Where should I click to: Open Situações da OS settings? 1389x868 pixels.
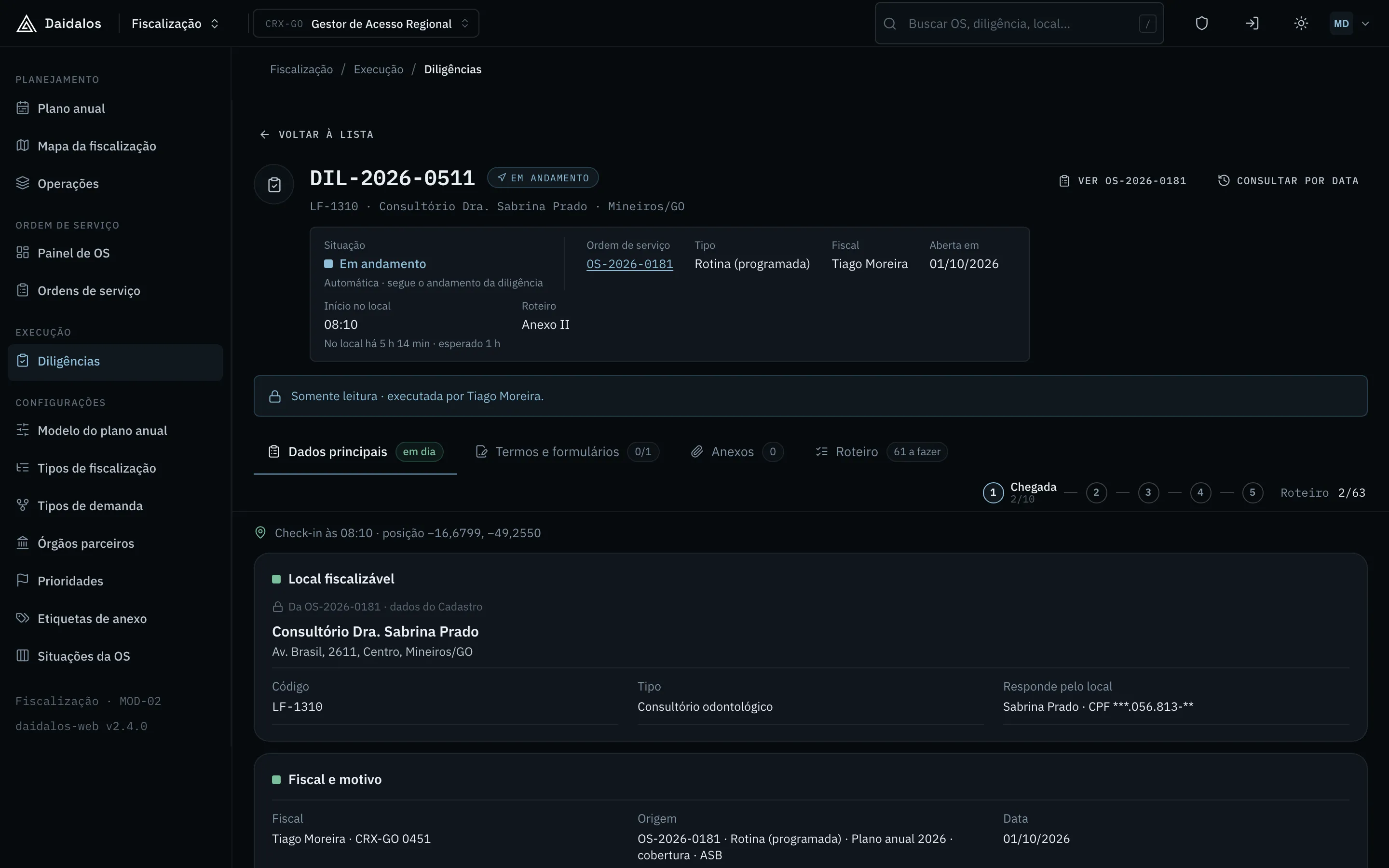pos(115,656)
